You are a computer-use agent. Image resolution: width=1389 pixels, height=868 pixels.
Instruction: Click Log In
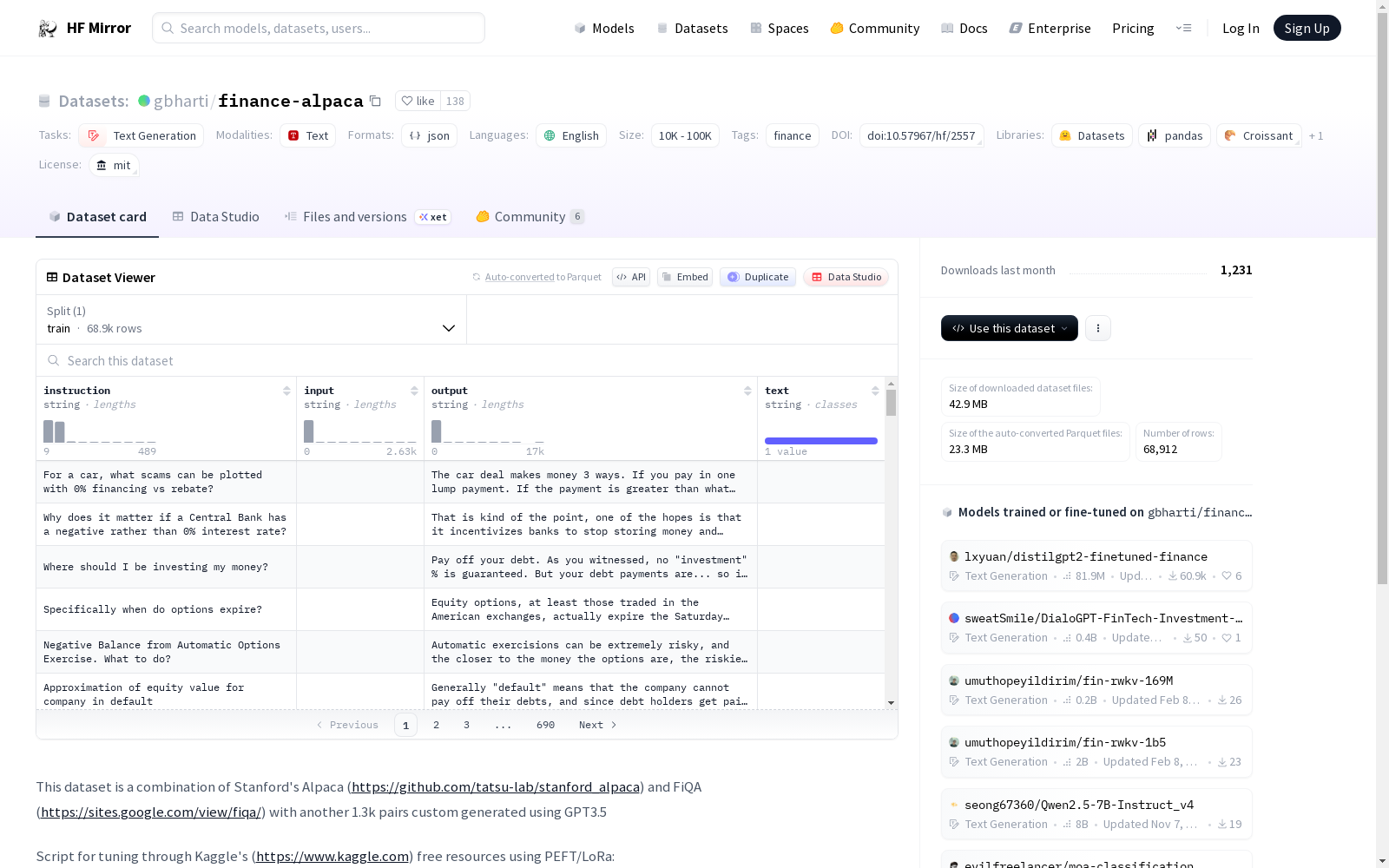pos(1241,28)
